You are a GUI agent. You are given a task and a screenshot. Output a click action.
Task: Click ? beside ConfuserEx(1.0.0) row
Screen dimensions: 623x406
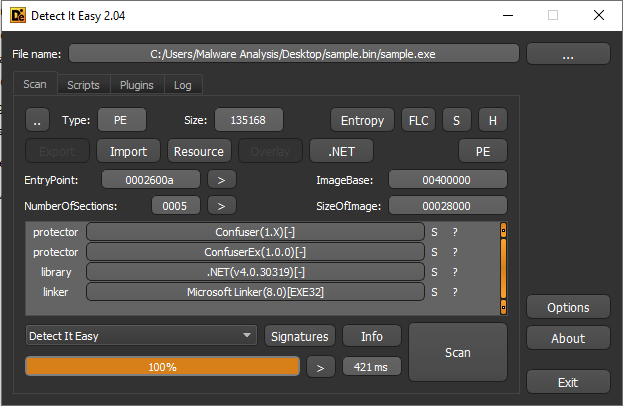click(x=455, y=252)
